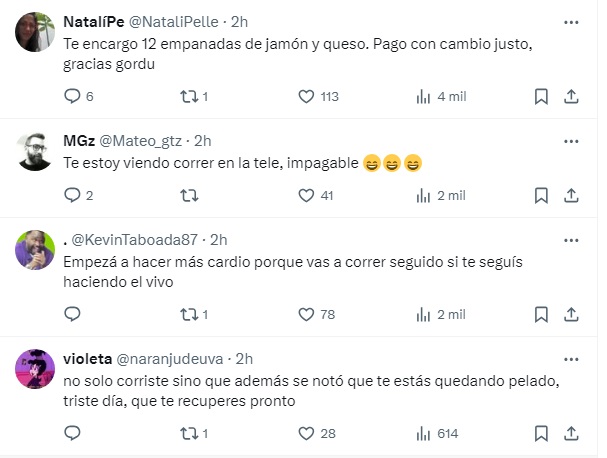This screenshot has width=607, height=458.
Task: Reply to MGz's tweet
Action: point(71,195)
